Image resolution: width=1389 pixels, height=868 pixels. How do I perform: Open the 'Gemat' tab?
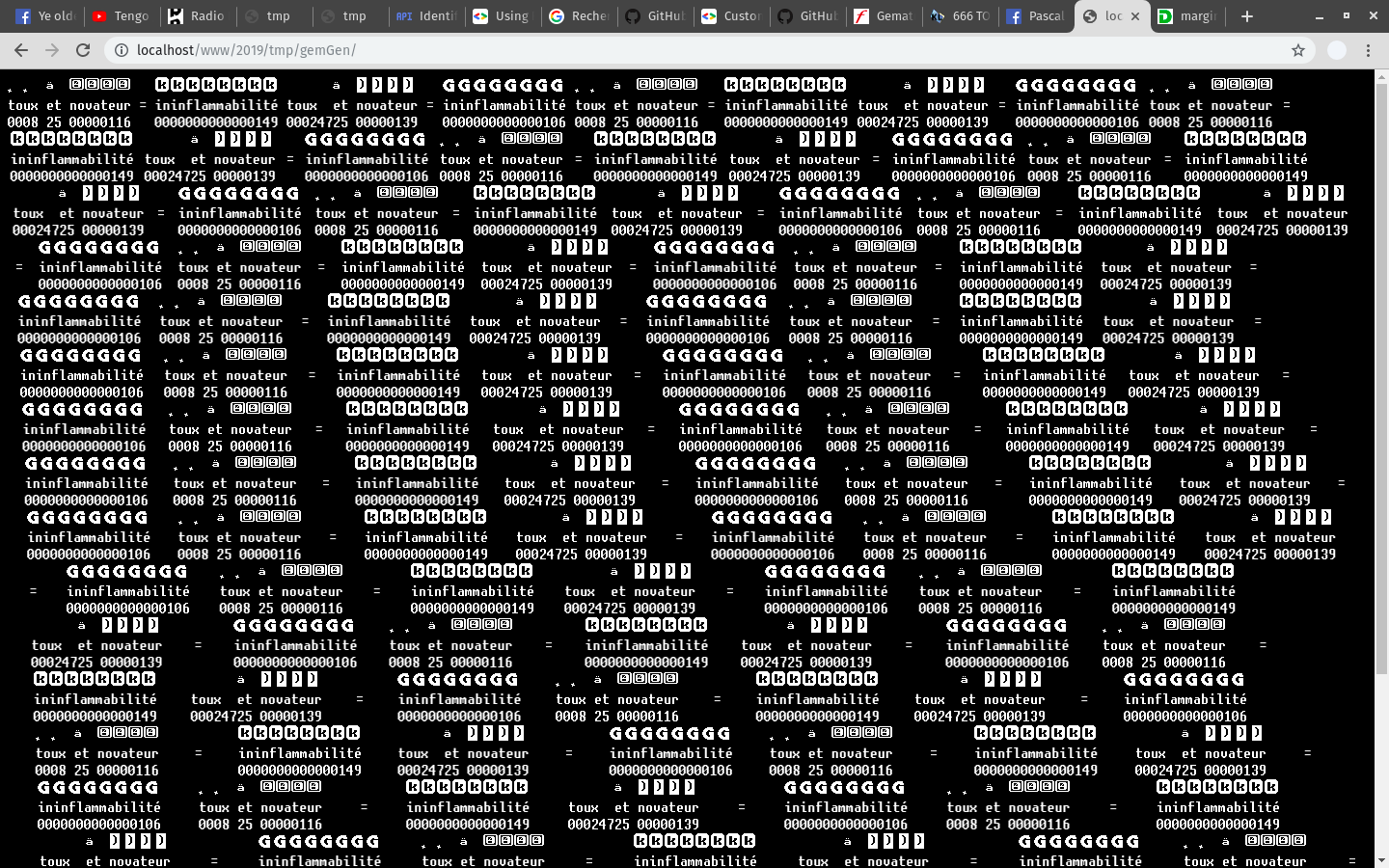coord(883,16)
